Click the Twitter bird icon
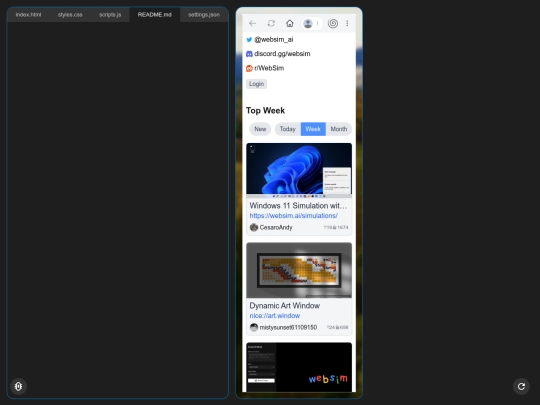This screenshot has width=540, height=405. pyautogui.click(x=249, y=40)
